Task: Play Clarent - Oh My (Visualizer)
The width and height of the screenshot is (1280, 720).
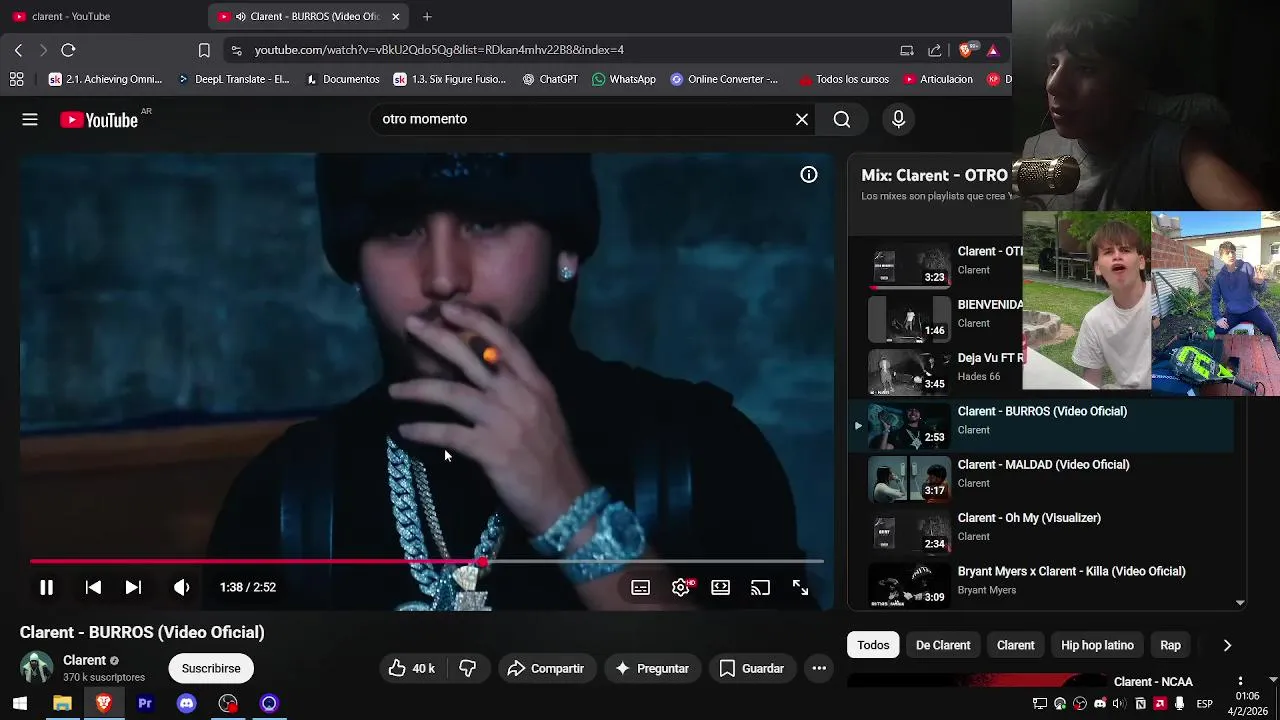Action: tap(1029, 518)
